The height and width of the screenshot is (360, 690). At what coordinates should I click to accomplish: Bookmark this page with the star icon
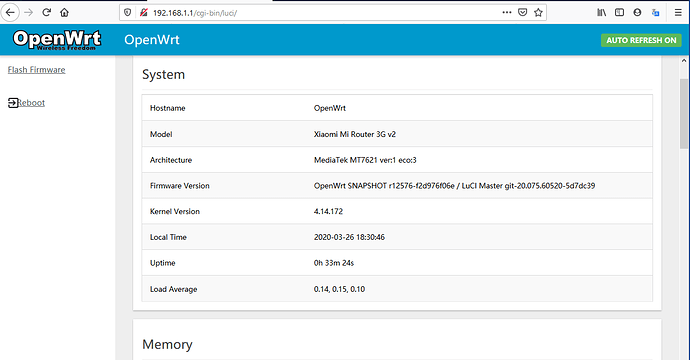coord(538,12)
